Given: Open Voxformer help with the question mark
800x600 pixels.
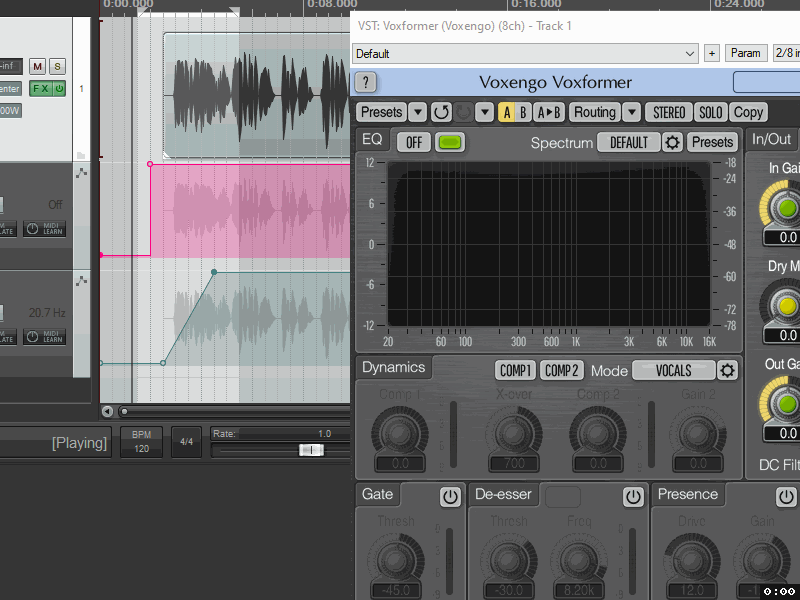Looking at the screenshot, I should coord(365,82).
